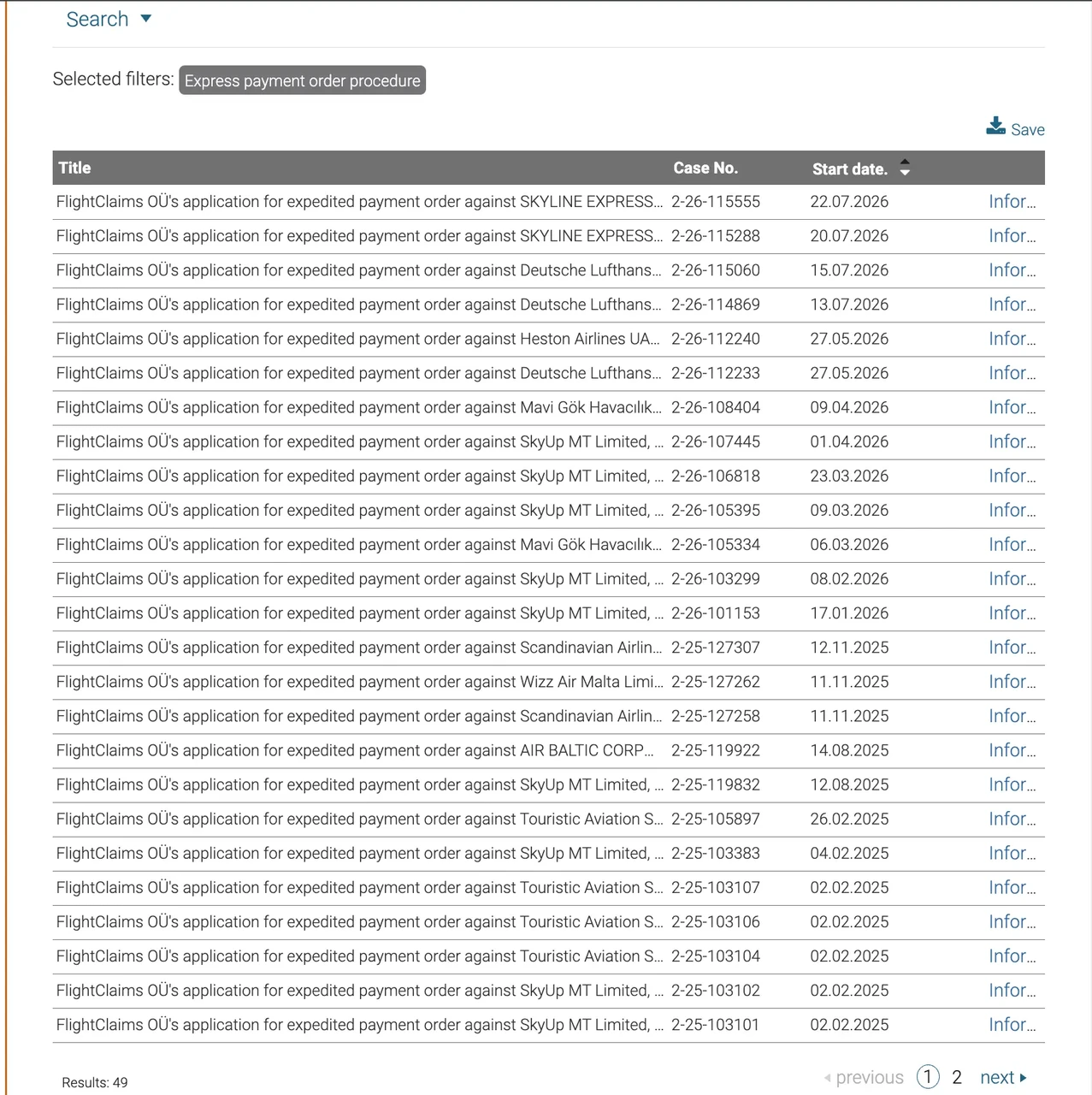Sort by Start date arrows icon
The image size is (1092, 1095).
[x=905, y=168]
